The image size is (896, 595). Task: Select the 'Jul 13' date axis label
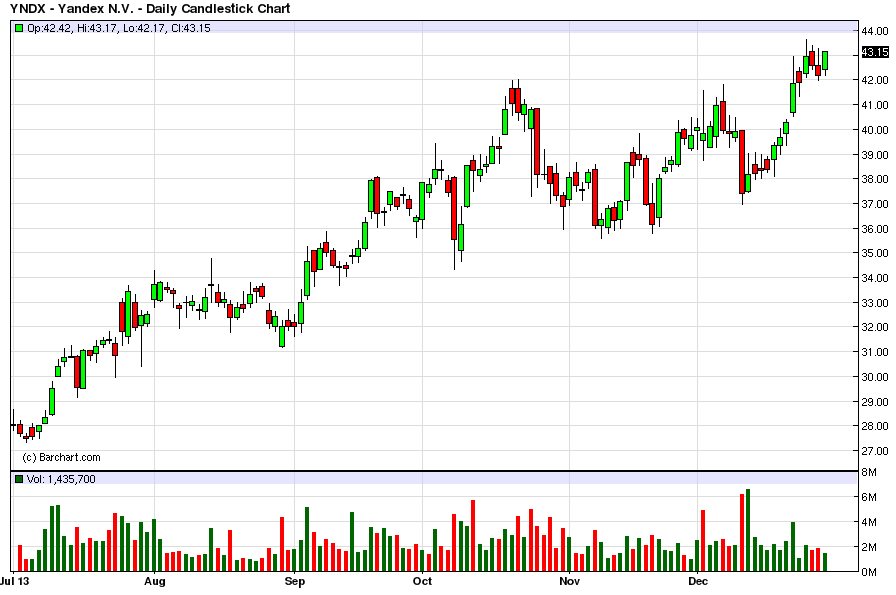coord(14,581)
